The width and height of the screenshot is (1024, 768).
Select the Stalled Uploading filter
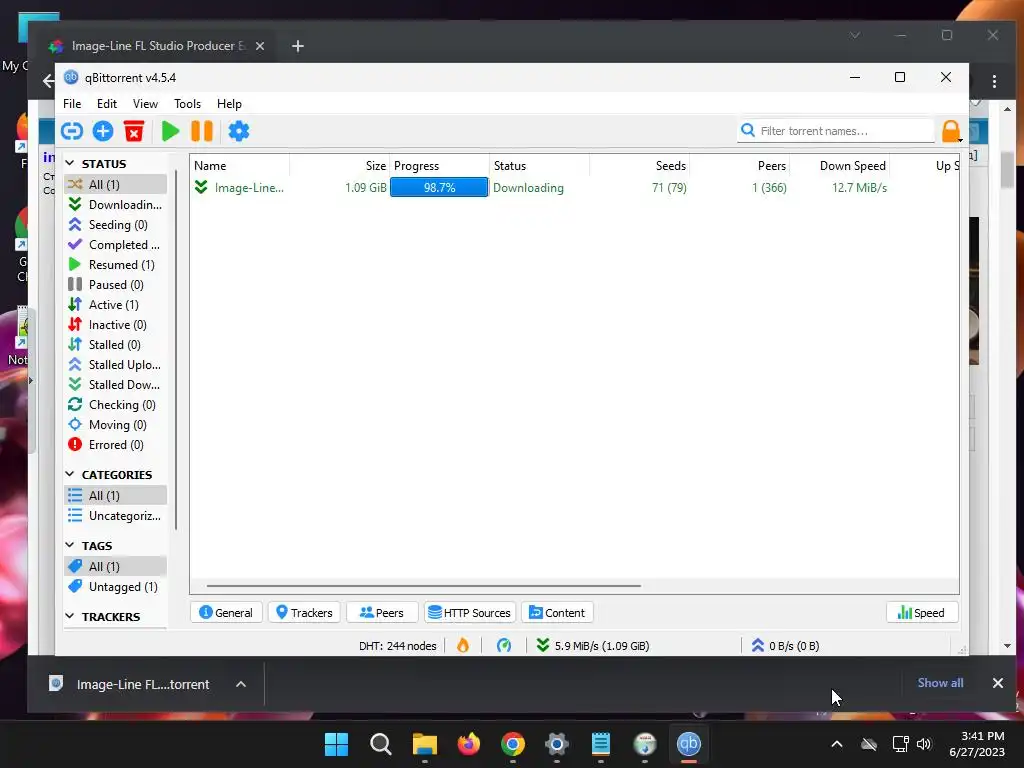pyautogui.click(x=116, y=364)
